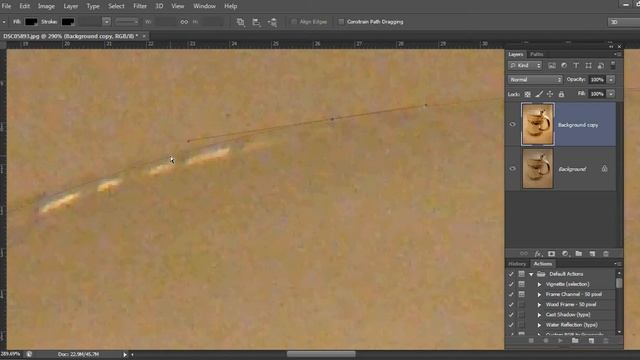Open the layer Fill slider arrow
Viewport: 640px width, 360px height.
611,94
